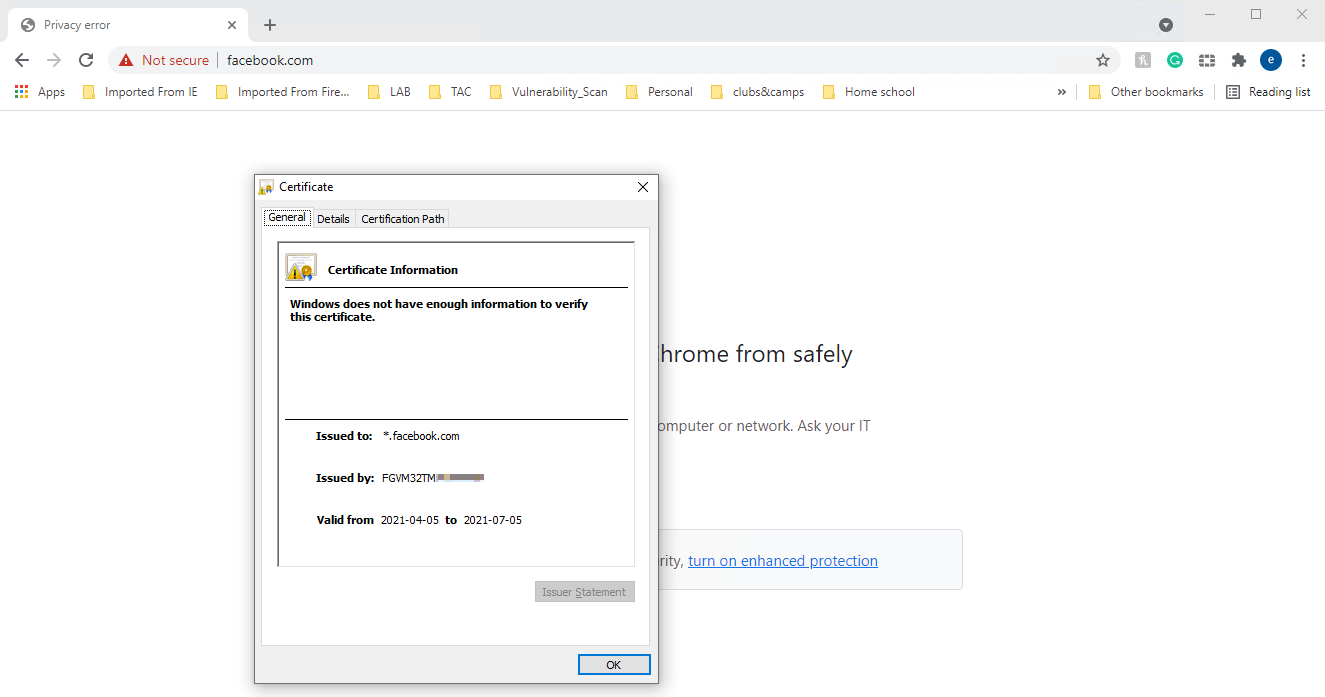The height and width of the screenshot is (697, 1325).
Task: Open the Honey extension
Action: point(1142,60)
